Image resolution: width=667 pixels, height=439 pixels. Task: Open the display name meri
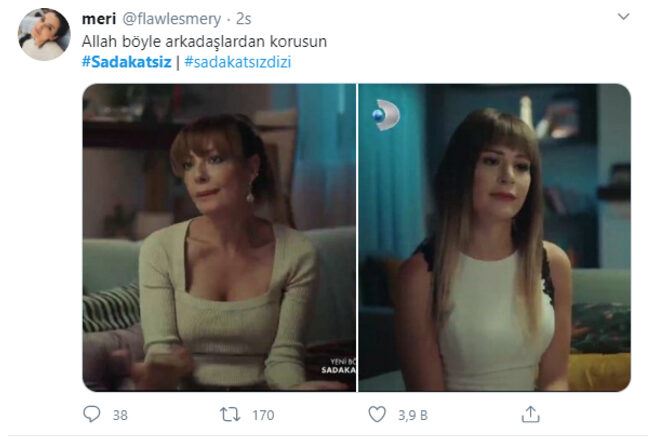[99, 19]
